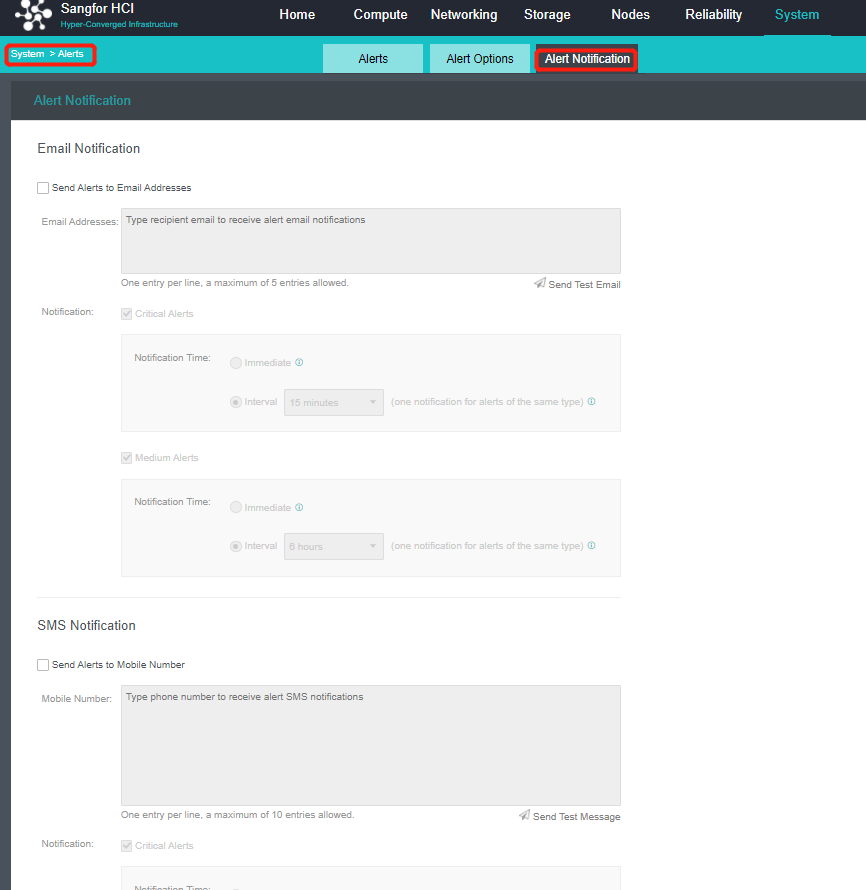The height and width of the screenshot is (890, 866).
Task: Click the Sangfor HCI logo icon
Action: [x=33, y=14]
